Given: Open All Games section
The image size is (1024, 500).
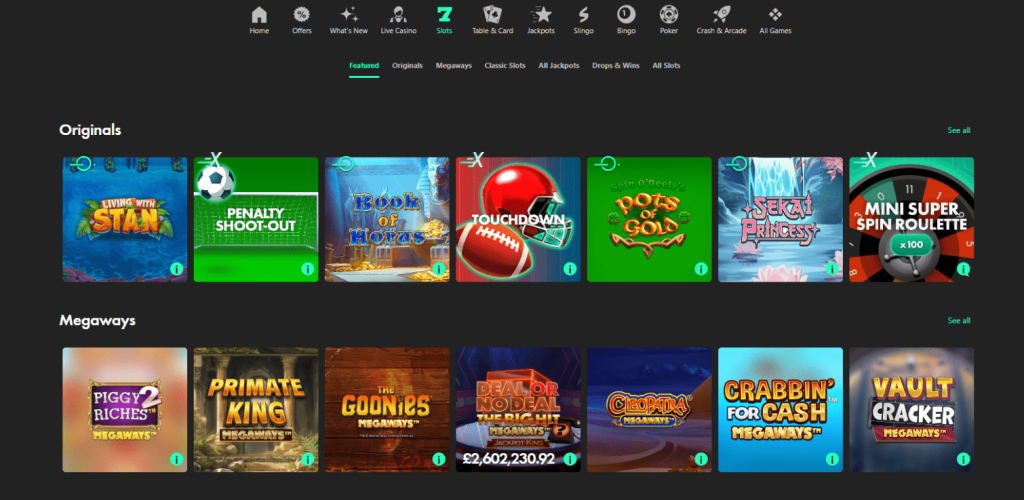Looking at the screenshot, I should click(x=775, y=20).
